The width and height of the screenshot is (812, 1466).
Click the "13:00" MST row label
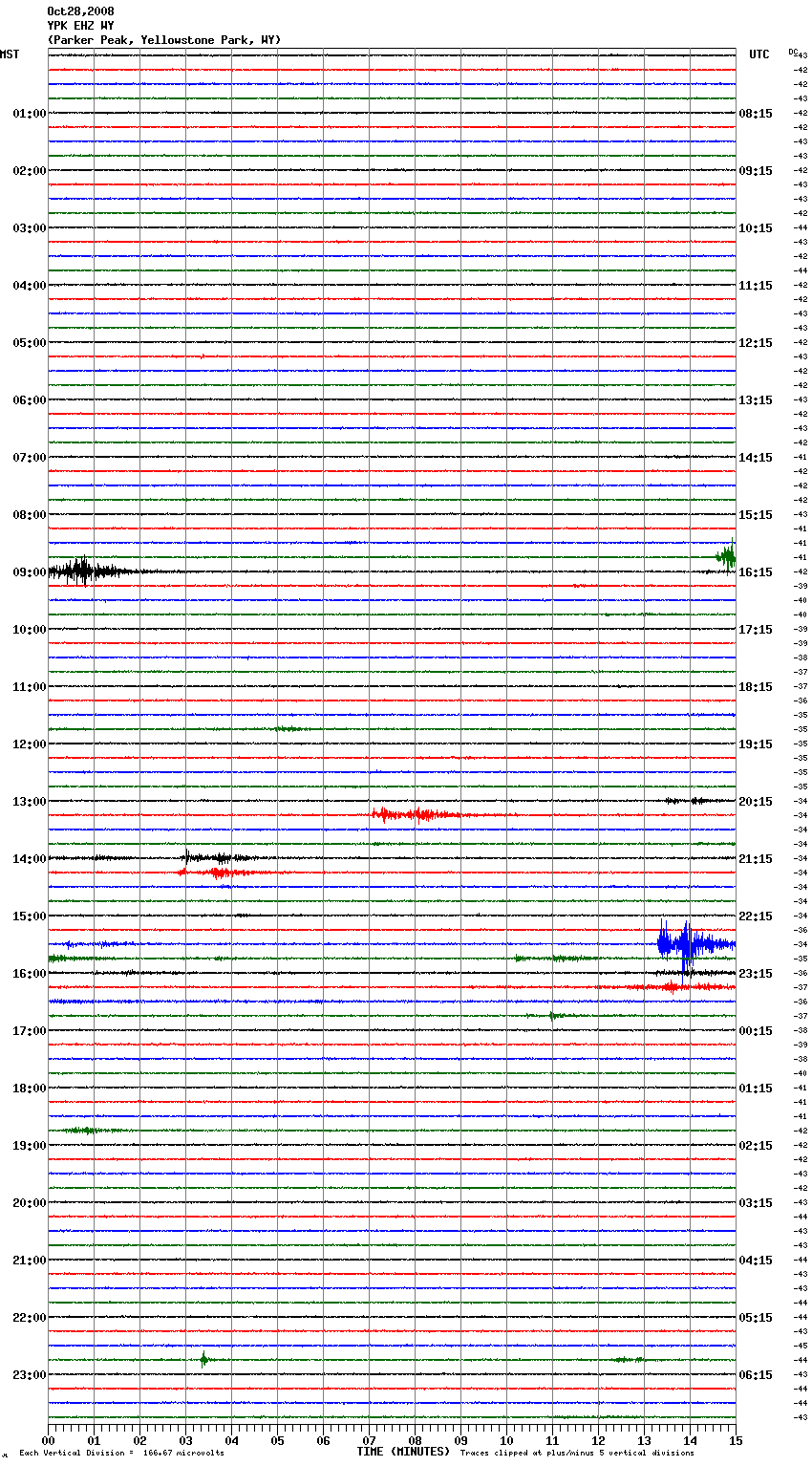pos(30,802)
